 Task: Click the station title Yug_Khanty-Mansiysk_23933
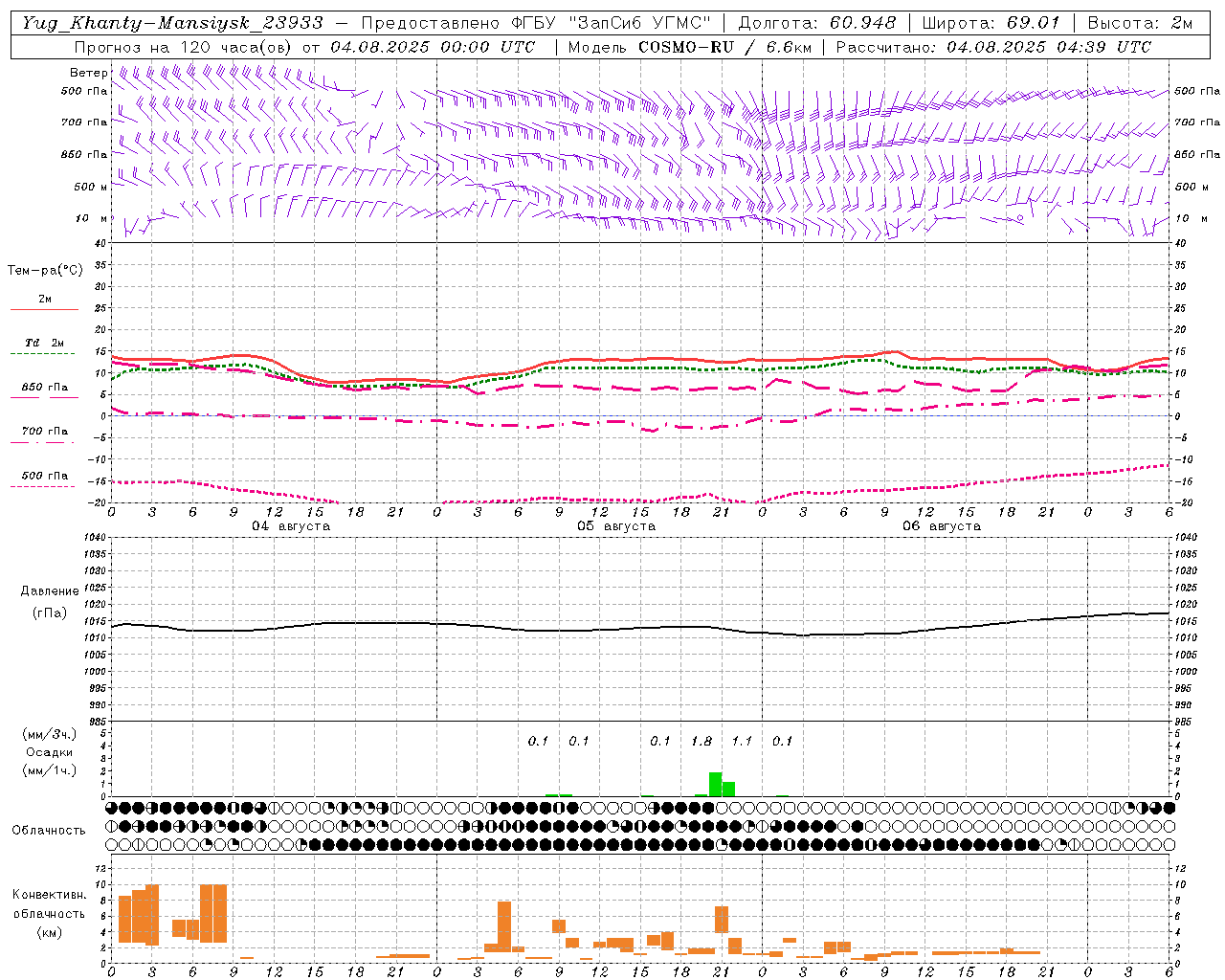[x=172, y=23]
